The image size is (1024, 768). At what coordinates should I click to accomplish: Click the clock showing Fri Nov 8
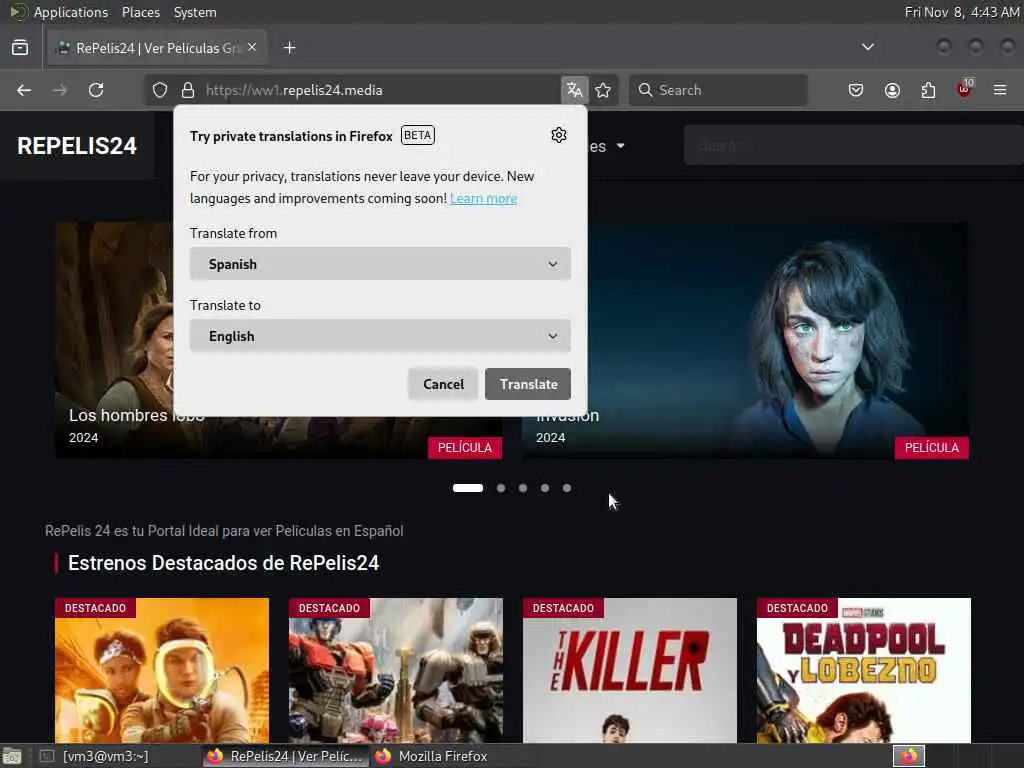[x=962, y=12]
